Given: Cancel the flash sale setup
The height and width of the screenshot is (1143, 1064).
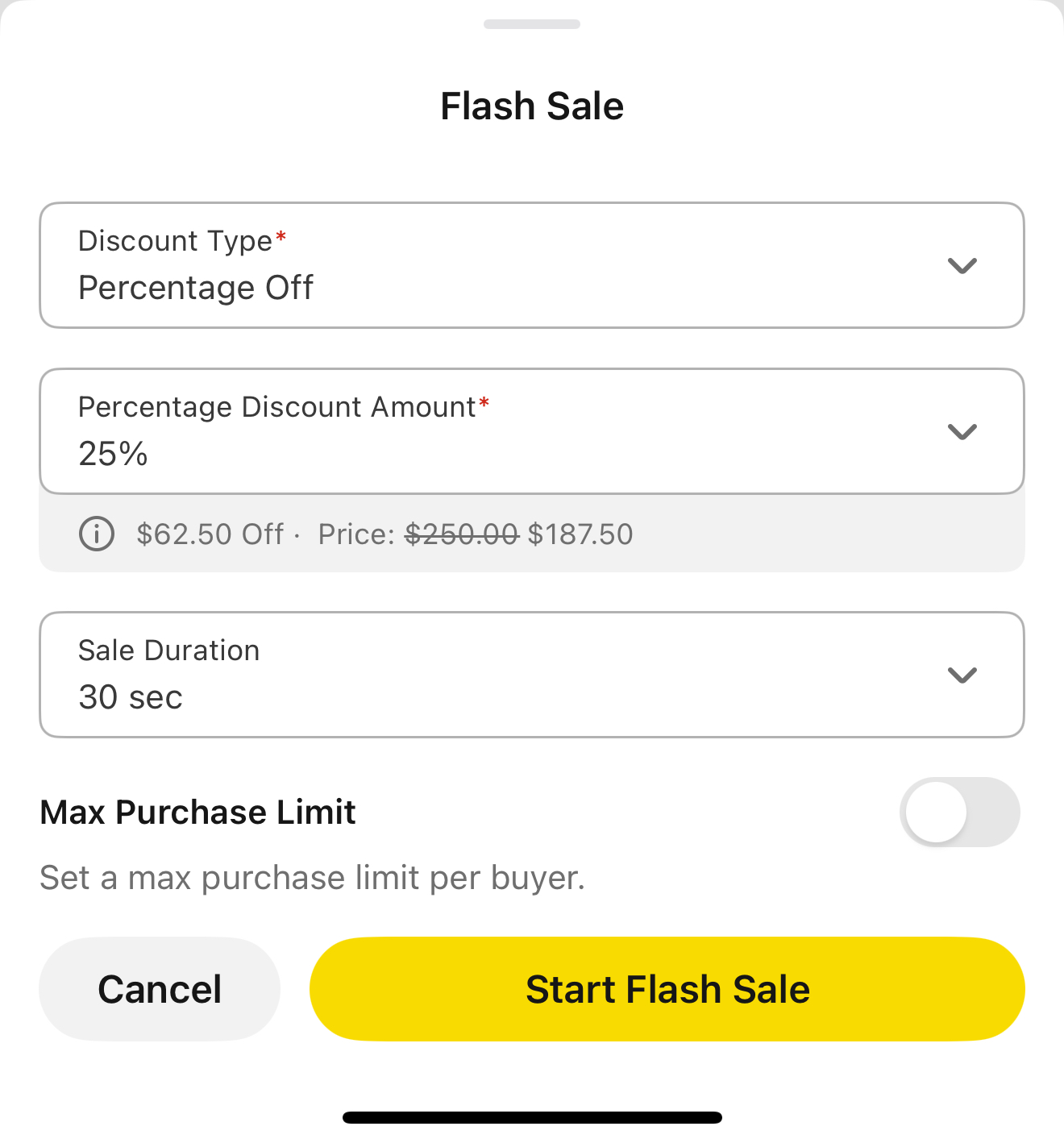Looking at the screenshot, I should coord(160,989).
